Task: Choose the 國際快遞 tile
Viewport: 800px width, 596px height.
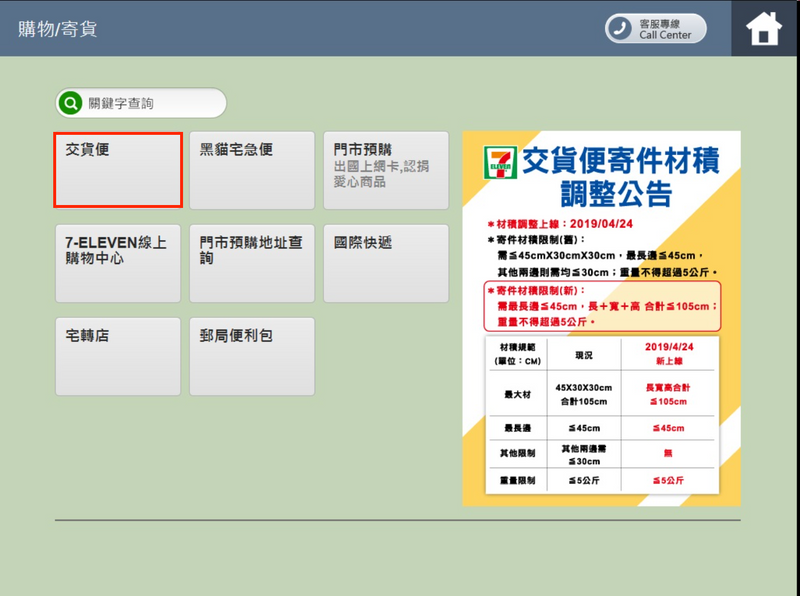Action: click(386, 263)
